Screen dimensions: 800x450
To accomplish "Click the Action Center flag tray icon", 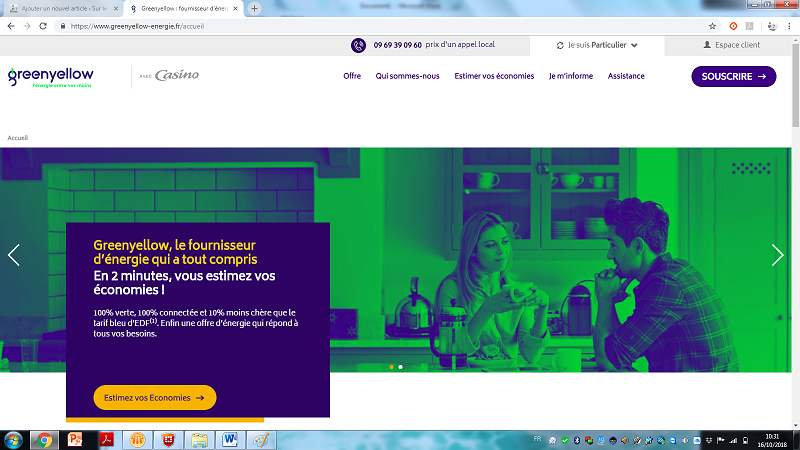I will pyautogui.click(x=720, y=440).
